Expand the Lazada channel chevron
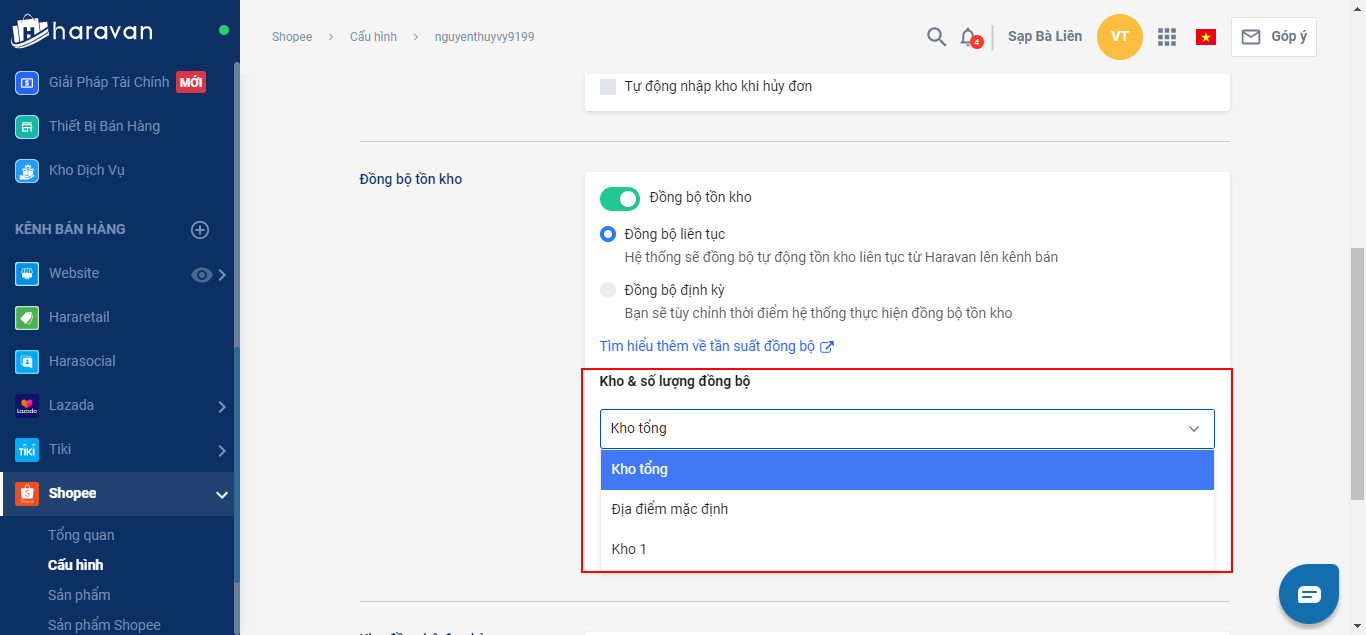The image size is (1366, 635). pos(222,406)
